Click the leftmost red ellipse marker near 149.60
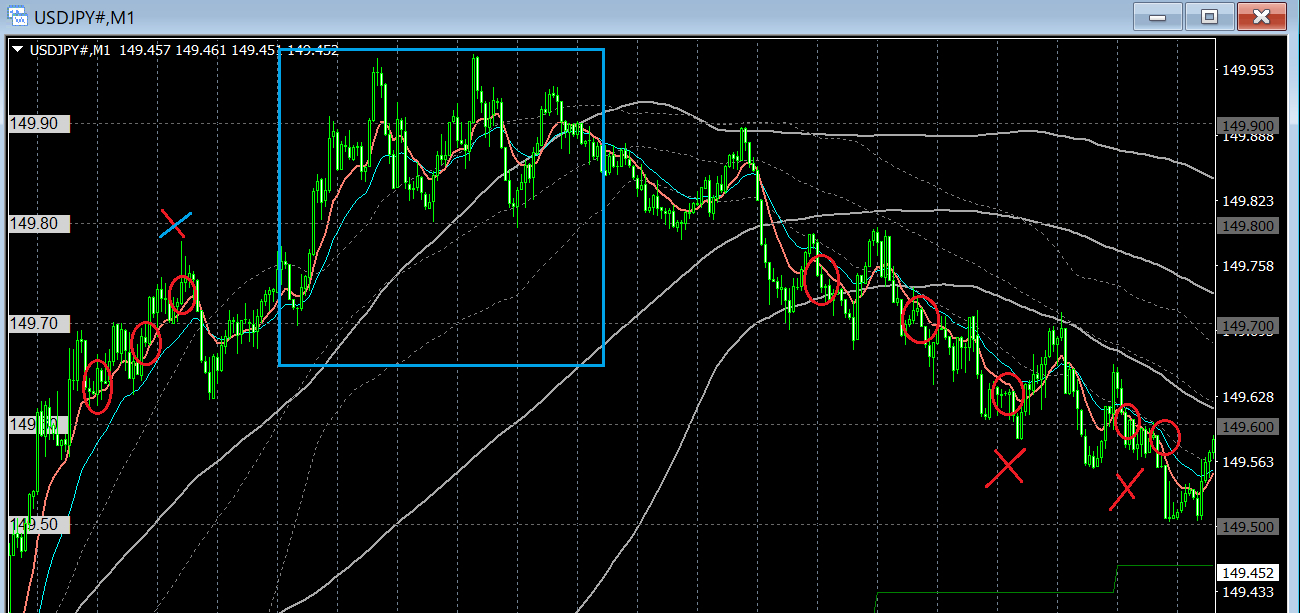The image size is (1300, 613). (x=97, y=386)
